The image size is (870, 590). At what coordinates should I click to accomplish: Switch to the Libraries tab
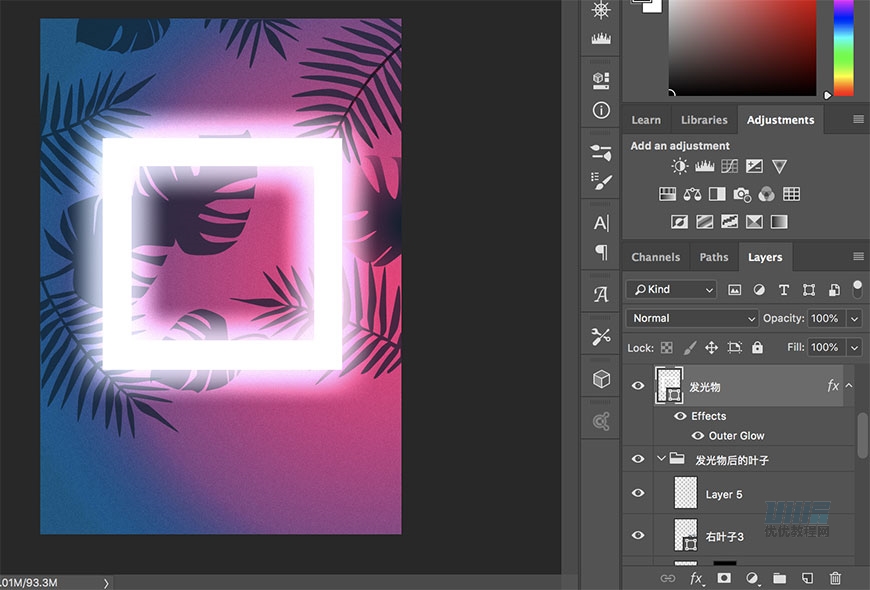(704, 120)
